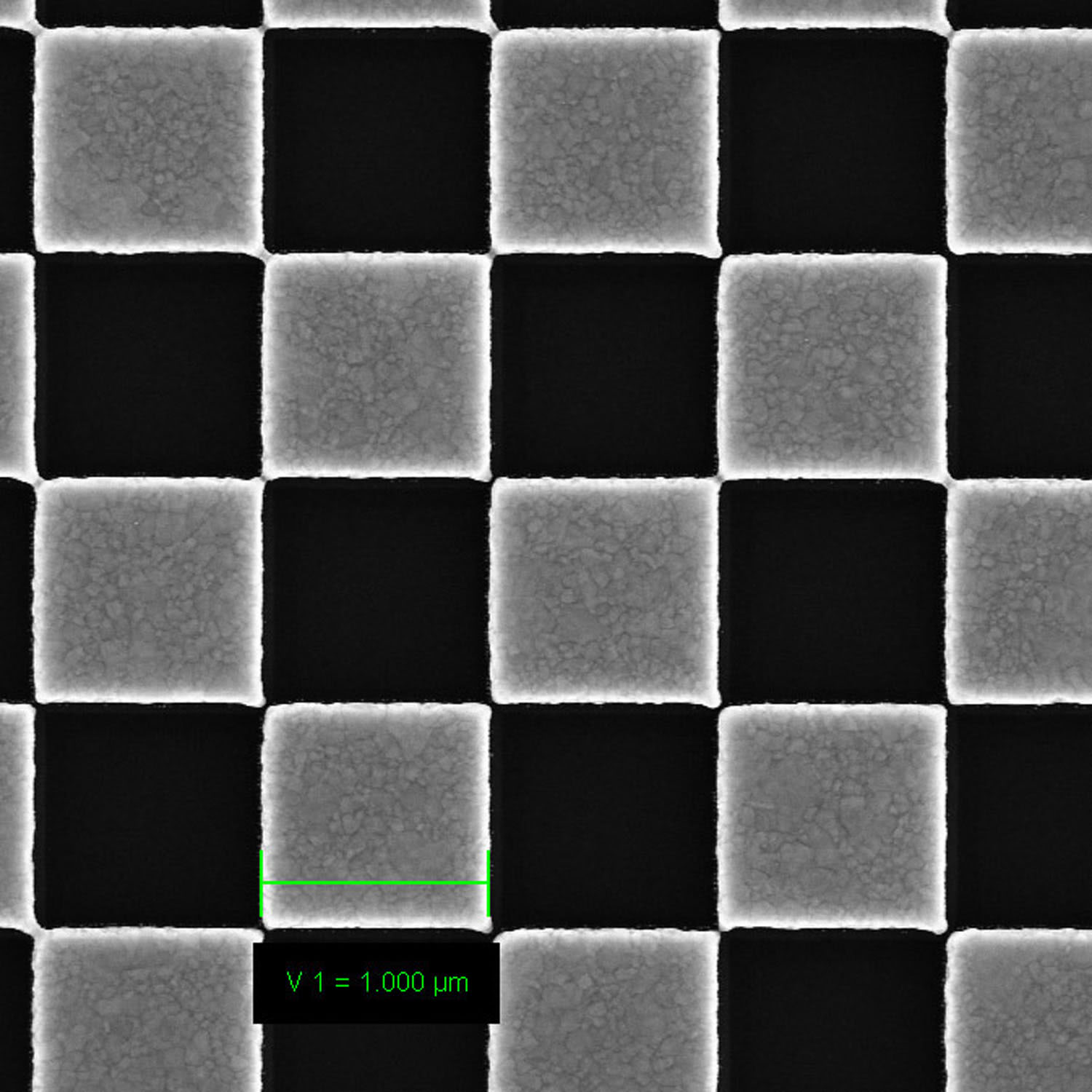Viewport: 1092px width, 1092px height.
Task: Click dark square directly above the center gray square
Action: point(604,365)
